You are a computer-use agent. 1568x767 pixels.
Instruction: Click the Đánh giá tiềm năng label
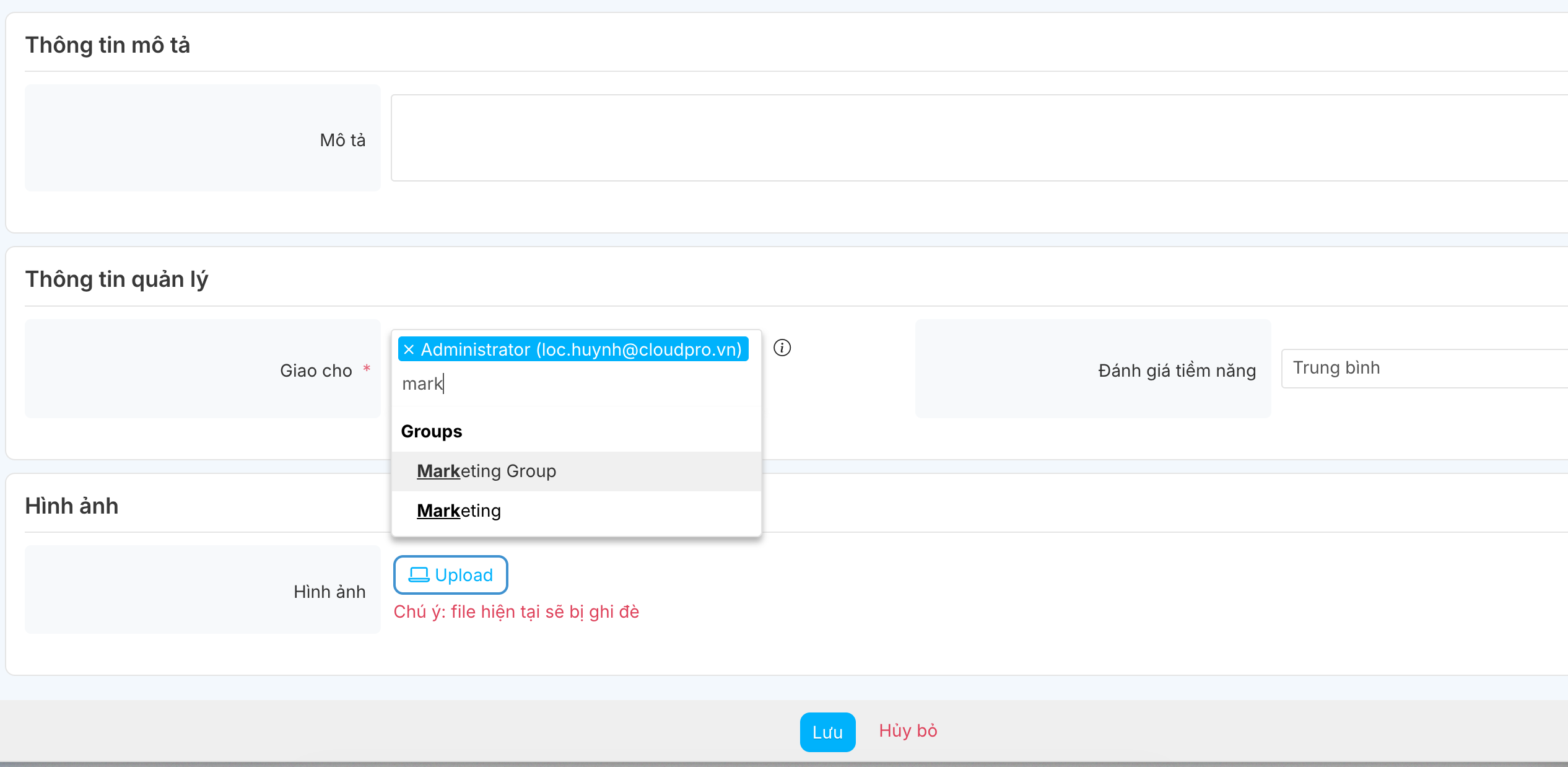tap(1177, 370)
